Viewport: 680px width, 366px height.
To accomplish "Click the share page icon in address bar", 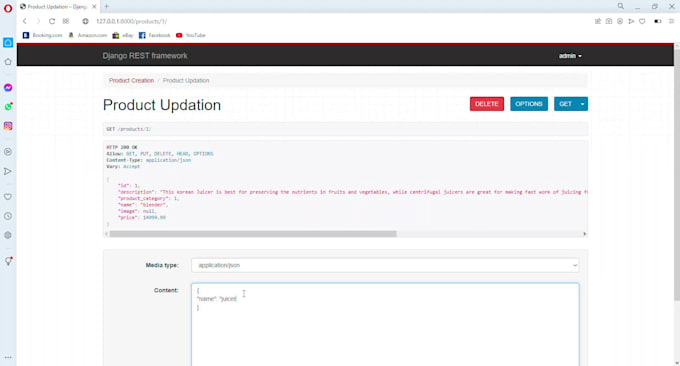I will pos(598,21).
